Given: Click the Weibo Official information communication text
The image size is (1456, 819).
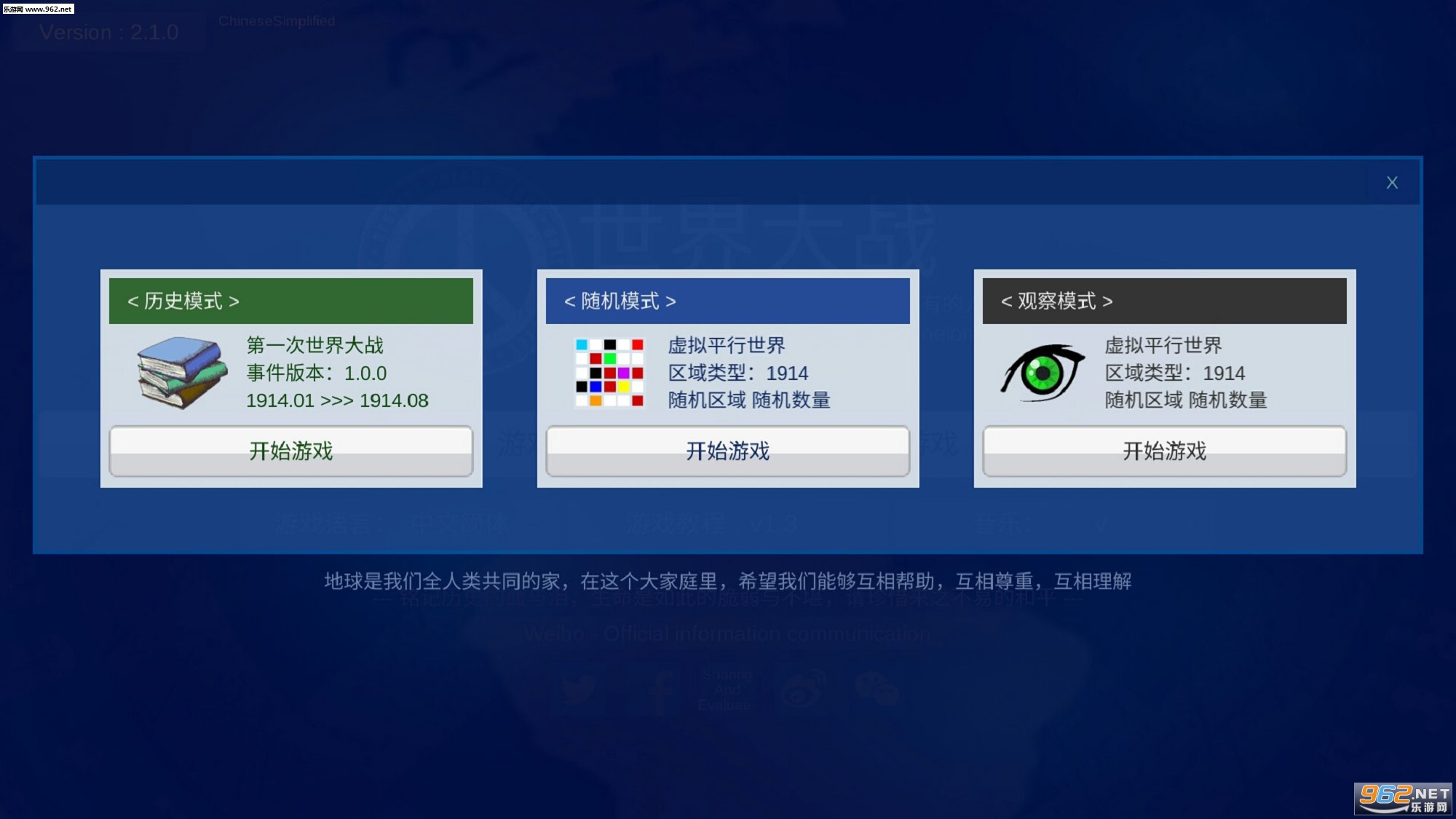Looking at the screenshot, I should [727, 633].
